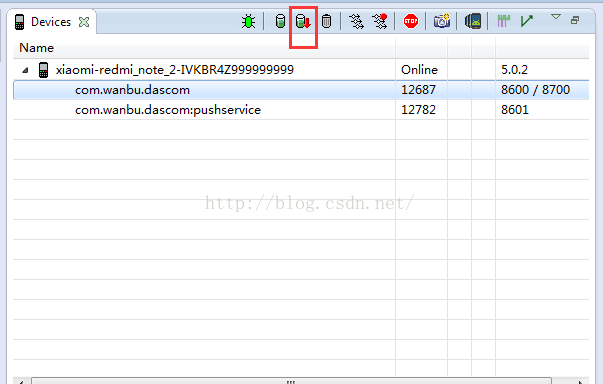This screenshot has width=603, height=384.
Task: Click the 5.0.2 version cell
Action: (x=514, y=70)
